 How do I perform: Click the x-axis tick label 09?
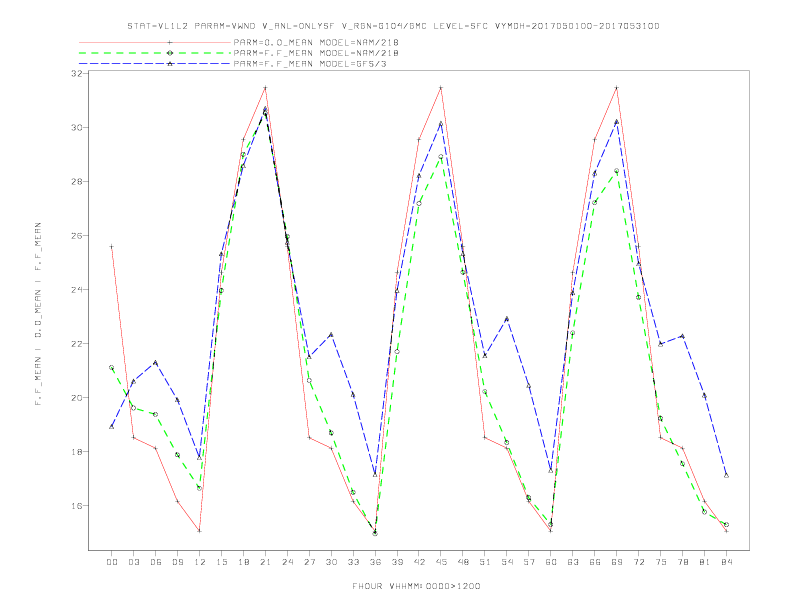[x=177, y=562]
